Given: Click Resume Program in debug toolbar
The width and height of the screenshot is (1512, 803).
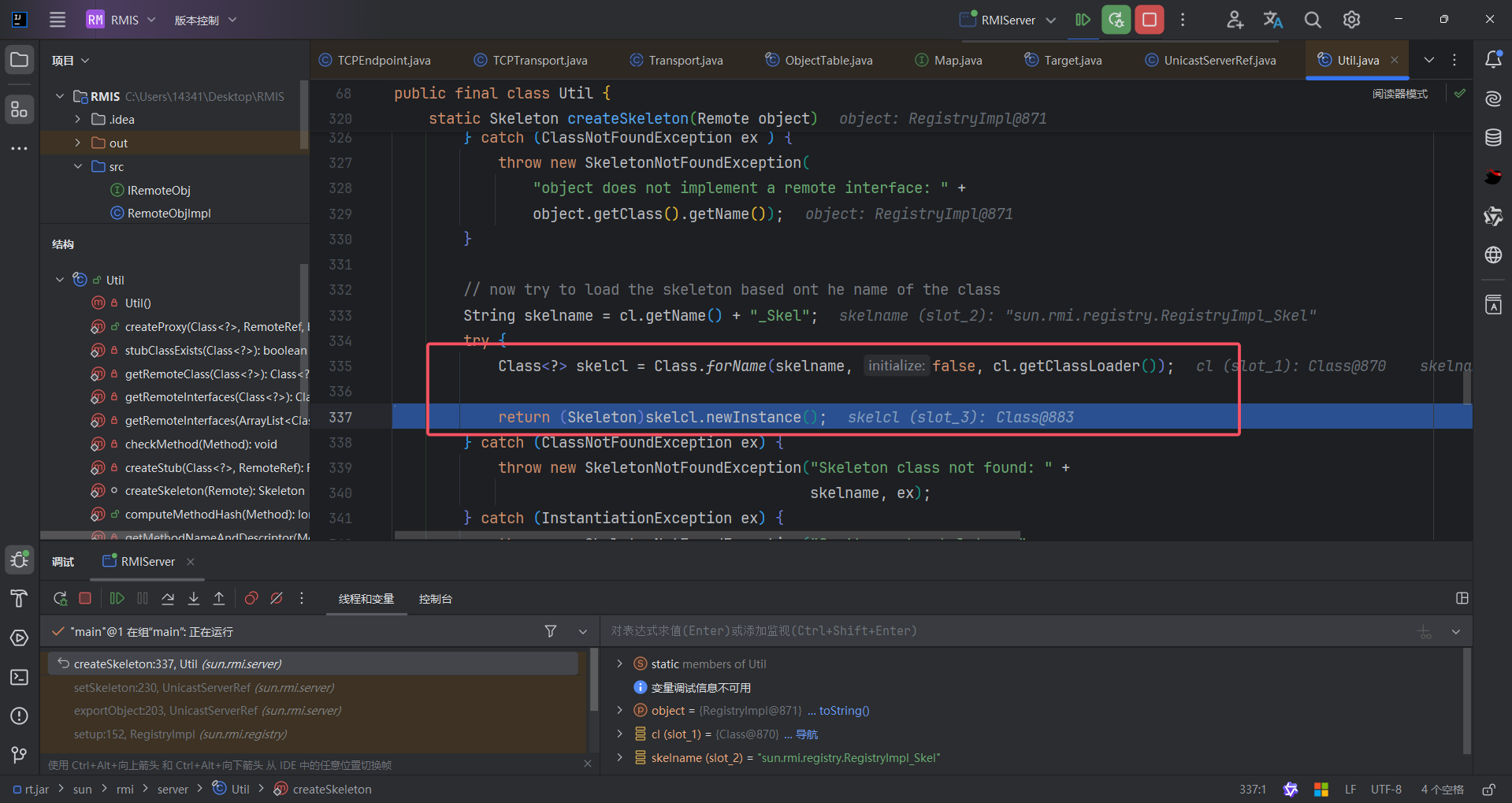Looking at the screenshot, I should [x=117, y=599].
